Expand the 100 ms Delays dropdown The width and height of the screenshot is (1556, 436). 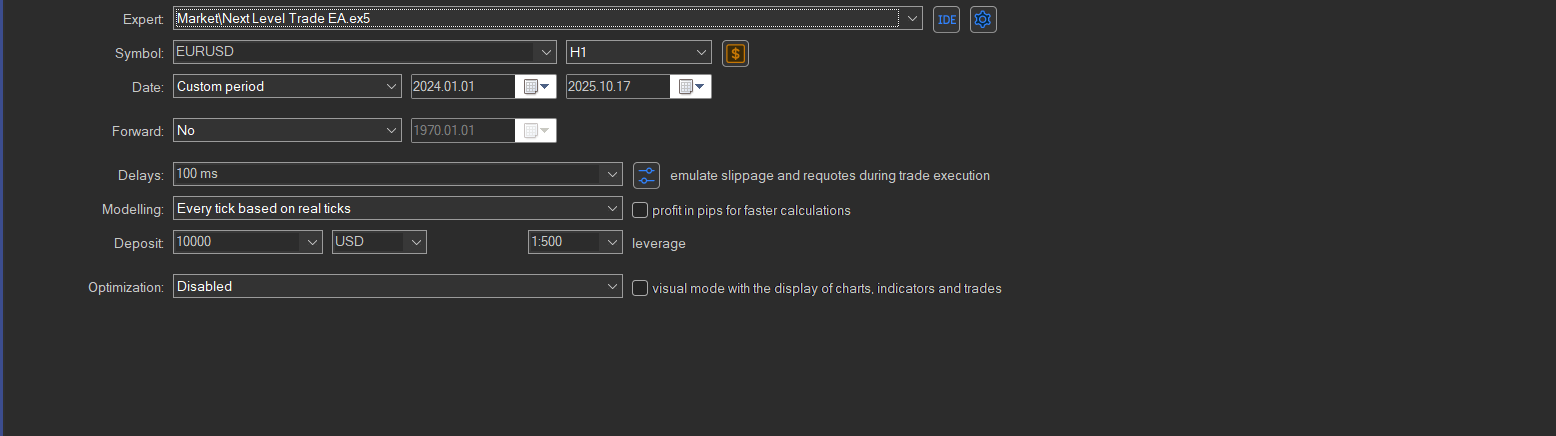pyautogui.click(x=612, y=174)
